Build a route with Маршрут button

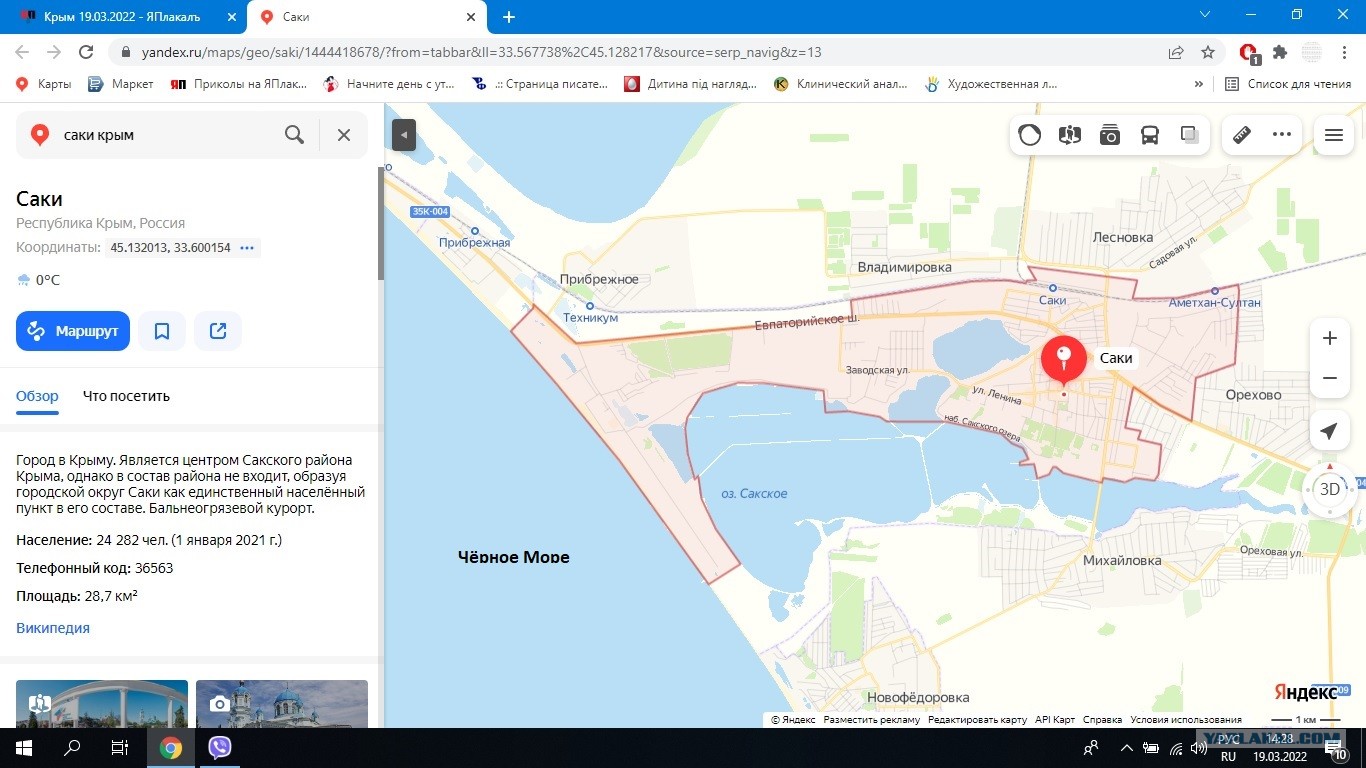point(73,331)
